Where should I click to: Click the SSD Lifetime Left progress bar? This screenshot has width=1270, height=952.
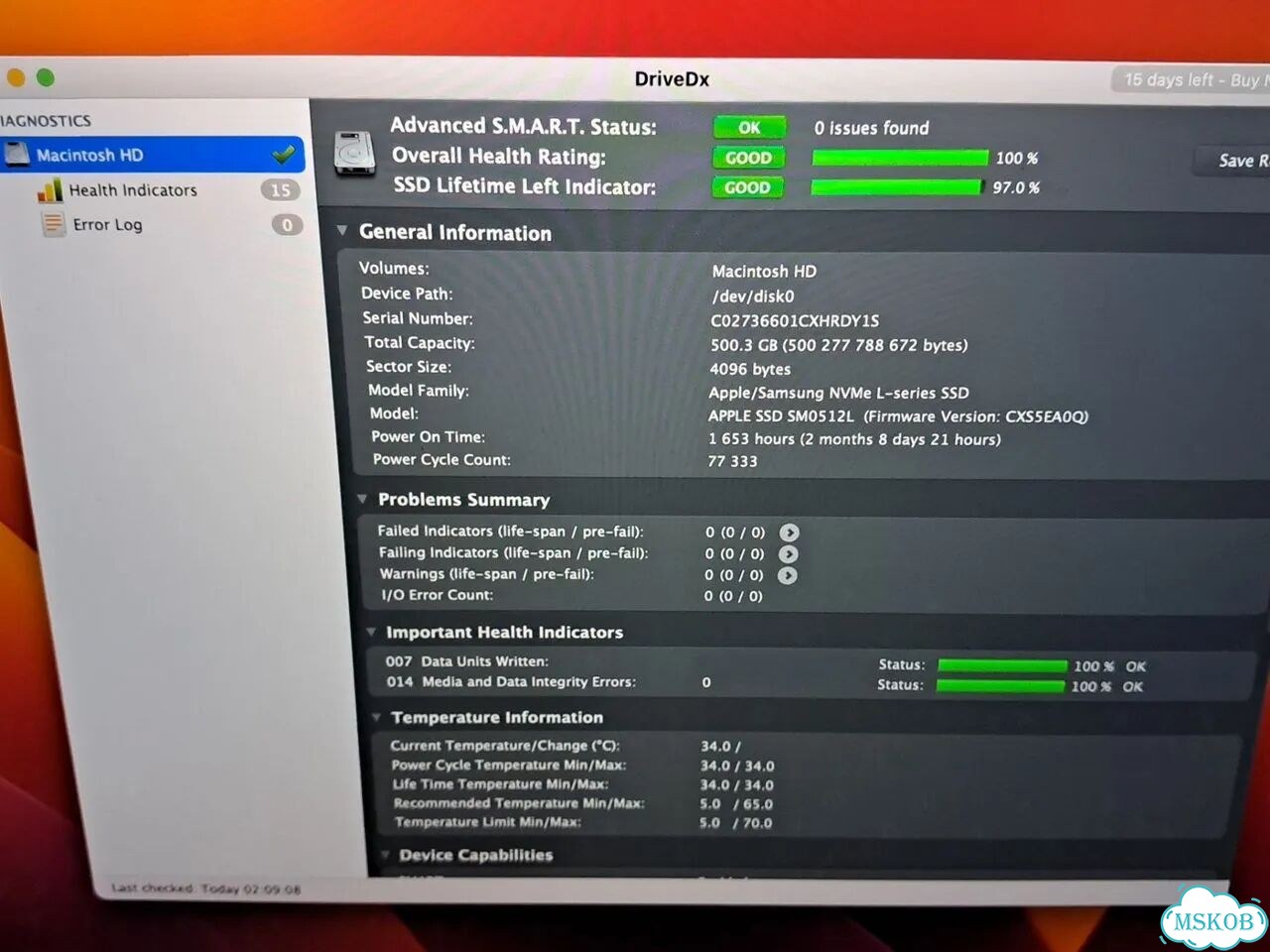coord(896,187)
